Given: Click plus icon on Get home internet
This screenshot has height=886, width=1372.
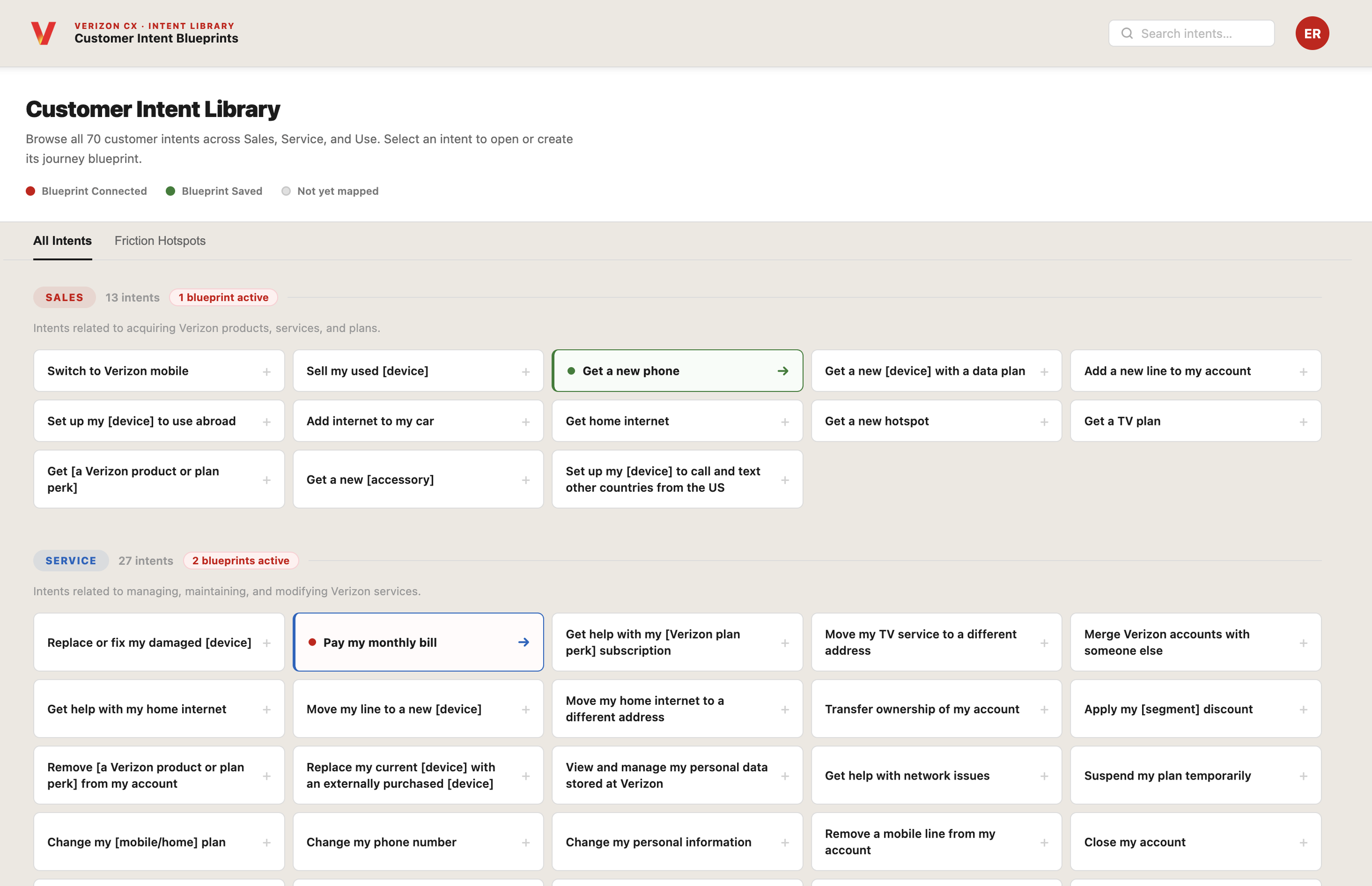Looking at the screenshot, I should coord(785,422).
